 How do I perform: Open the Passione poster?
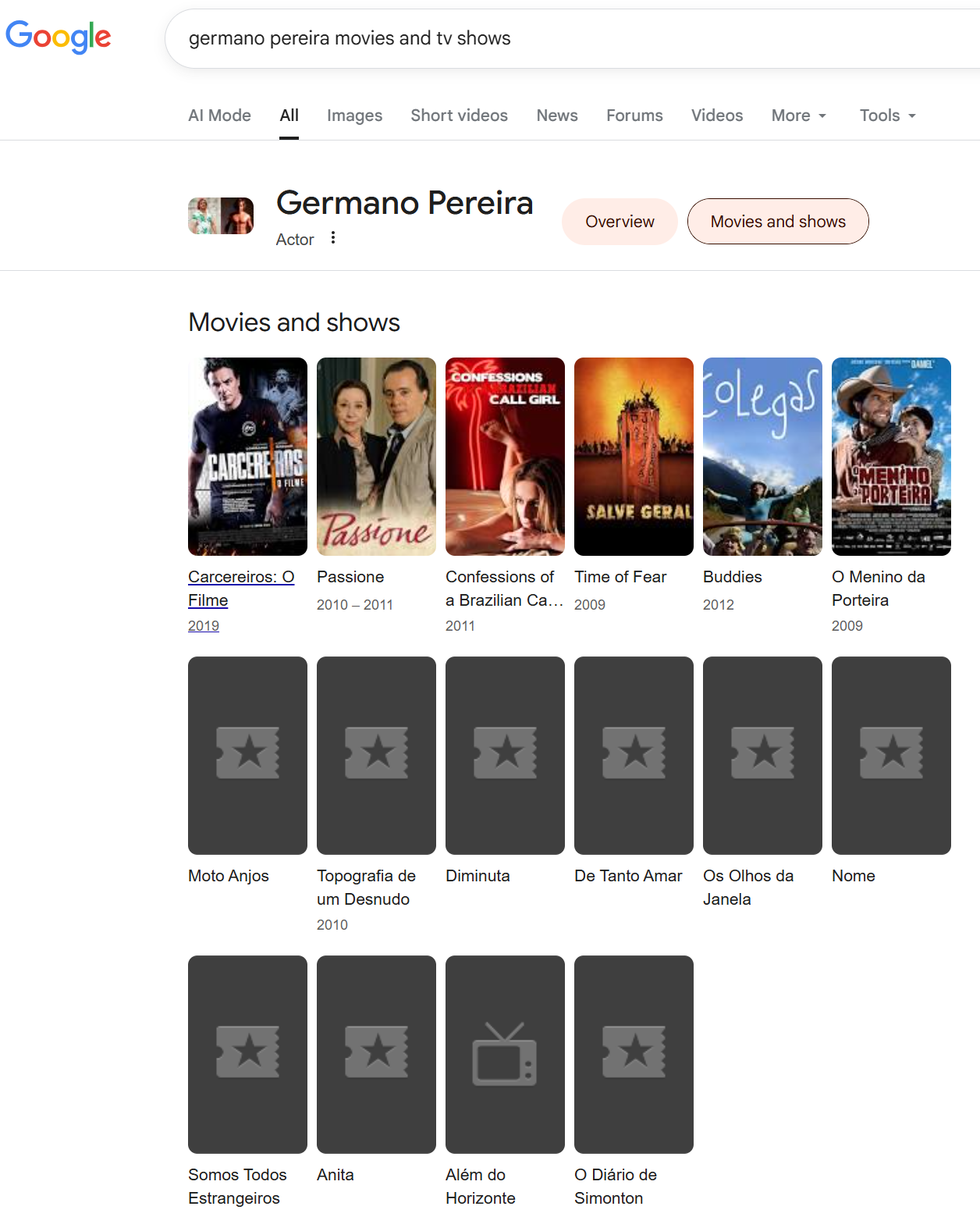376,457
